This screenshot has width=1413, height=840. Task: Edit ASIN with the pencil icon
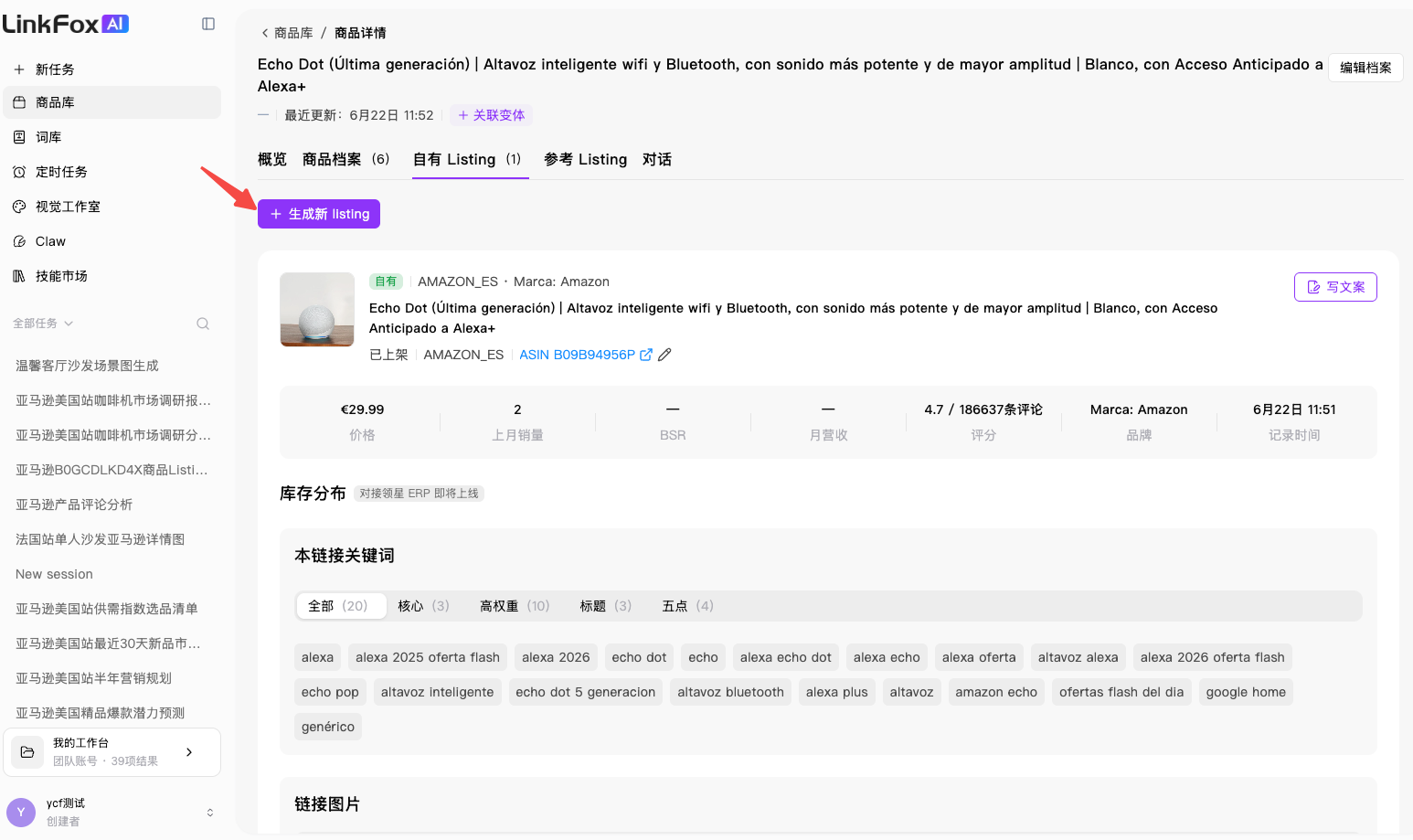tap(664, 355)
